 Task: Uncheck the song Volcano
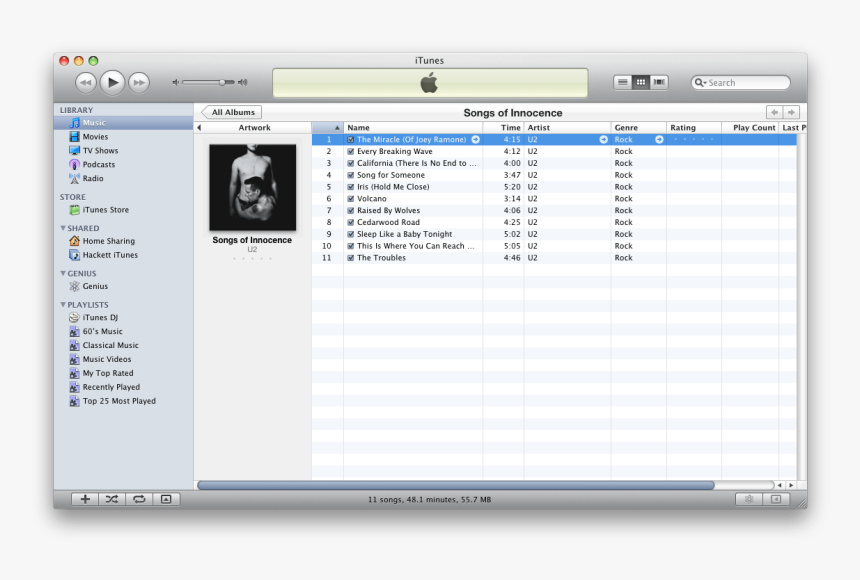[349, 198]
